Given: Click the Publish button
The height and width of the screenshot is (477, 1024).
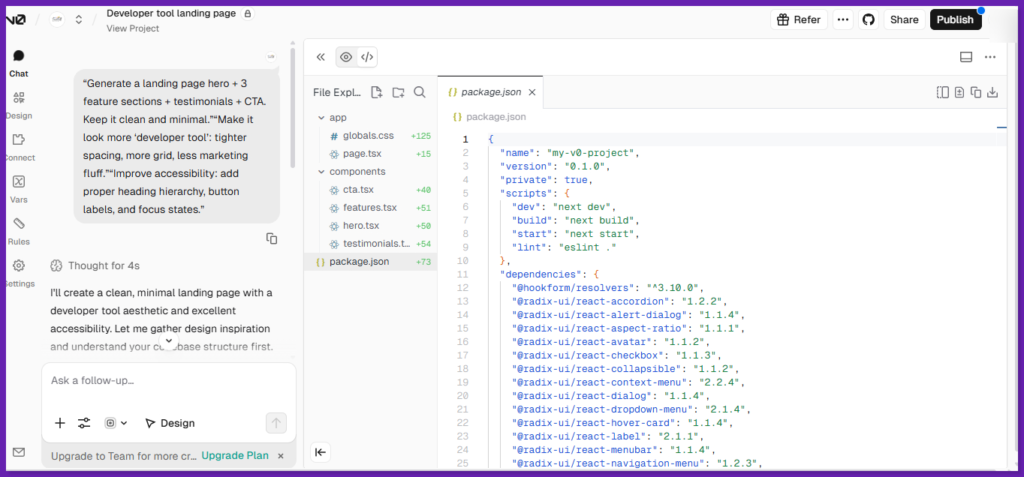Looking at the screenshot, I should pyautogui.click(x=955, y=19).
